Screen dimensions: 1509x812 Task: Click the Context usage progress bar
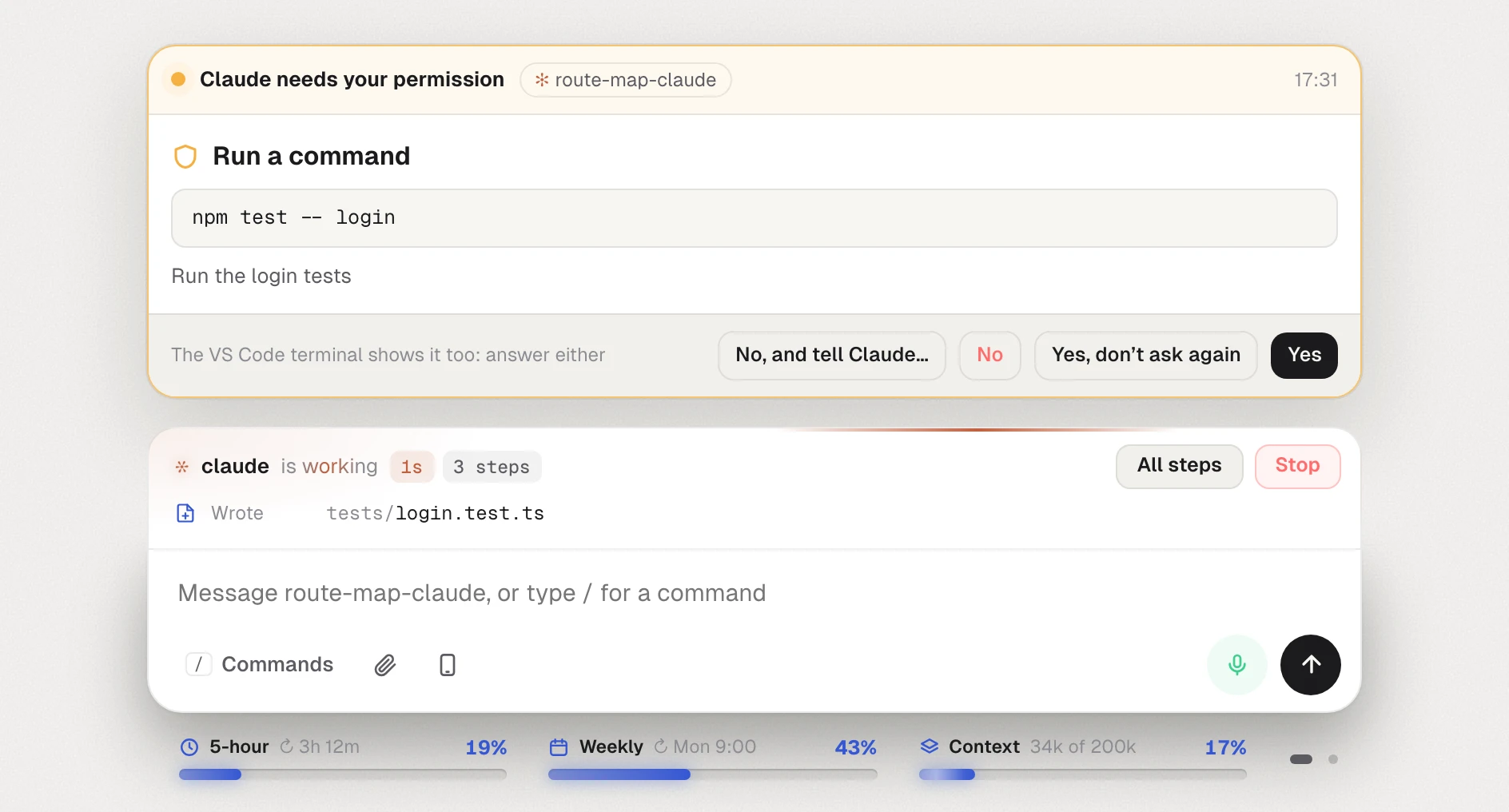pyautogui.click(x=1082, y=774)
